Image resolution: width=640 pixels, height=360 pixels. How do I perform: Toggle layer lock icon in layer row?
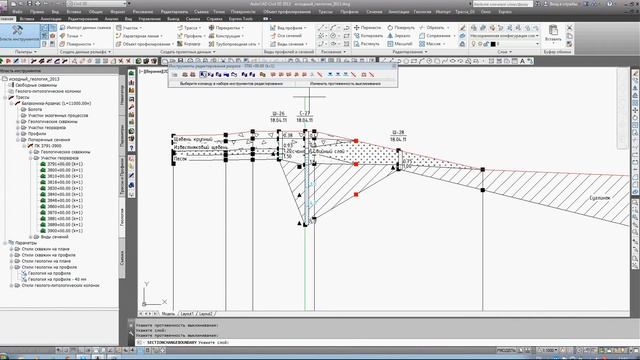(x=486, y=44)
